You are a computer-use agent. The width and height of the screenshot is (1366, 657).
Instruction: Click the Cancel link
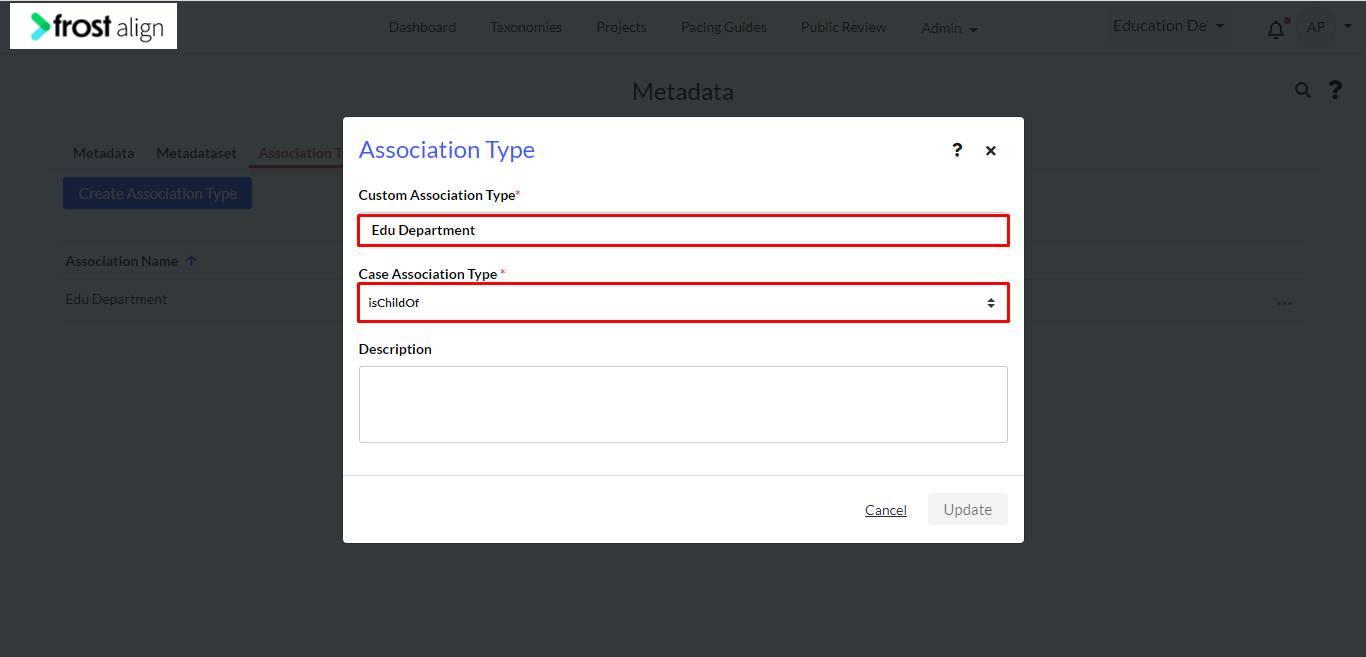pyautogui.click(x=886, y=510)
